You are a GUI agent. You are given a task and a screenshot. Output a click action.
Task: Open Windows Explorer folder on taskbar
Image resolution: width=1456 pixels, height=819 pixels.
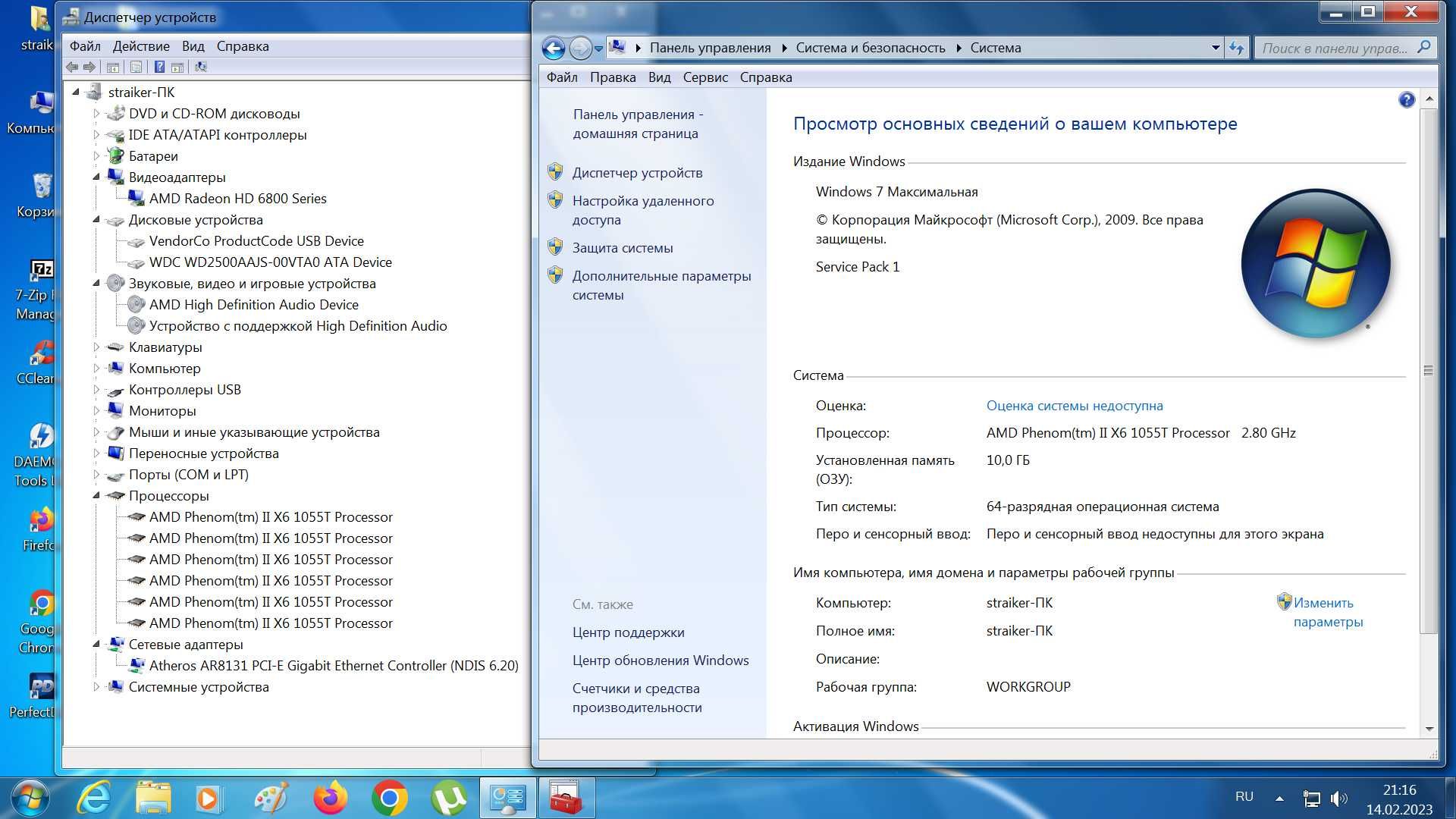(x=152, y=799)
